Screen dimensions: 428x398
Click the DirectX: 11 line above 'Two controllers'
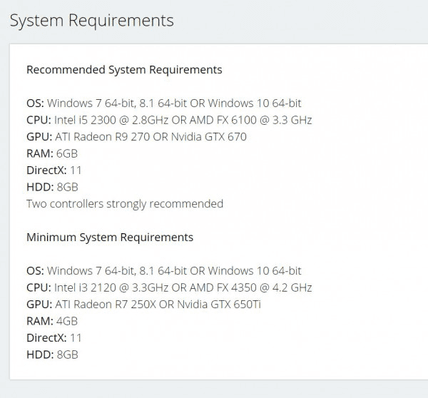coord(54,170)
